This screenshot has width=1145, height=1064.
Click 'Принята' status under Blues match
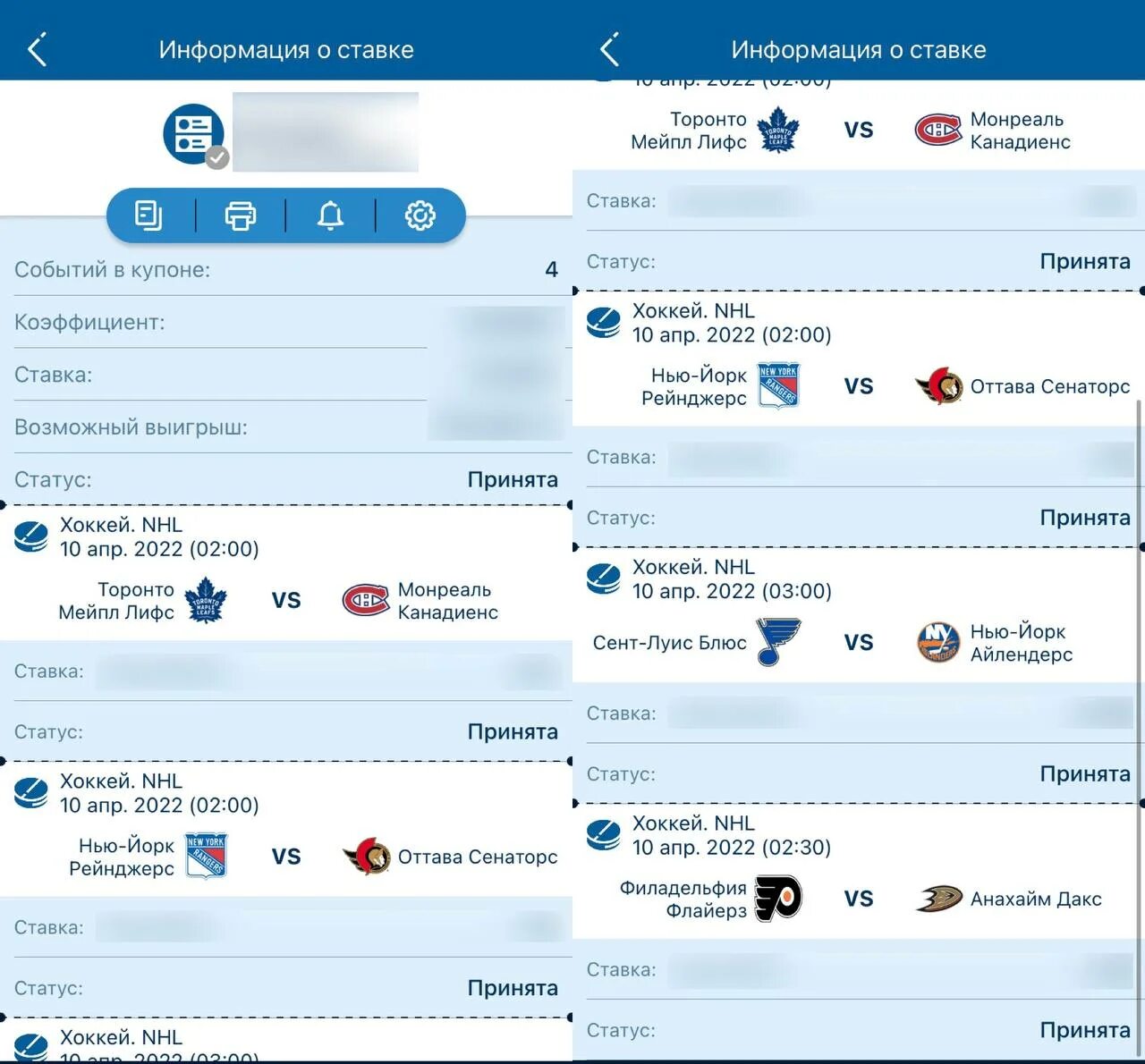1085,774
